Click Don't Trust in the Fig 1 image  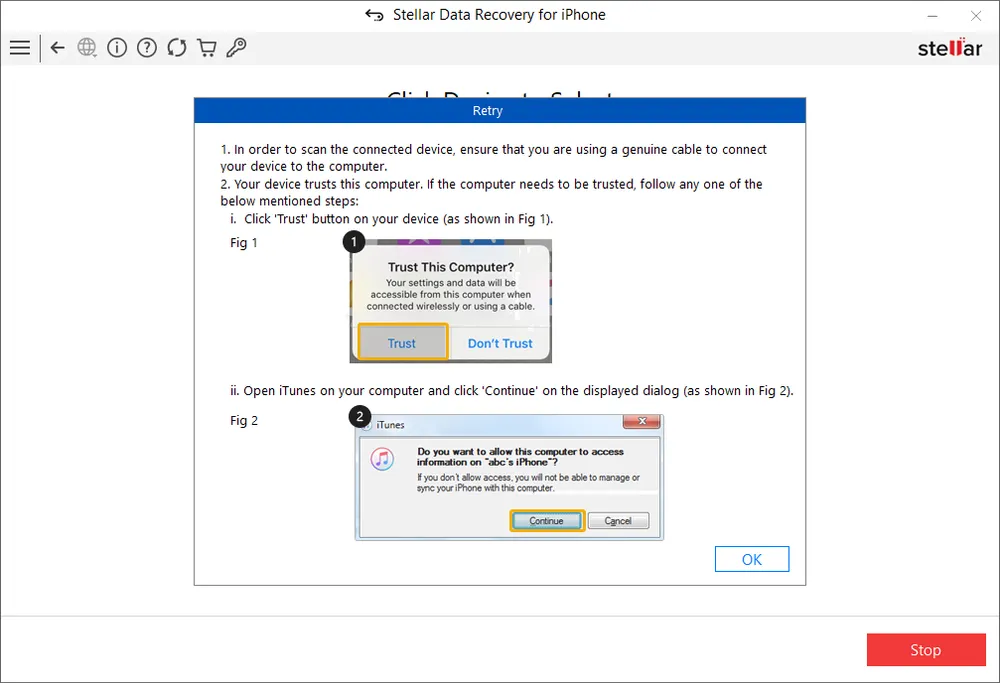(500, 343)
